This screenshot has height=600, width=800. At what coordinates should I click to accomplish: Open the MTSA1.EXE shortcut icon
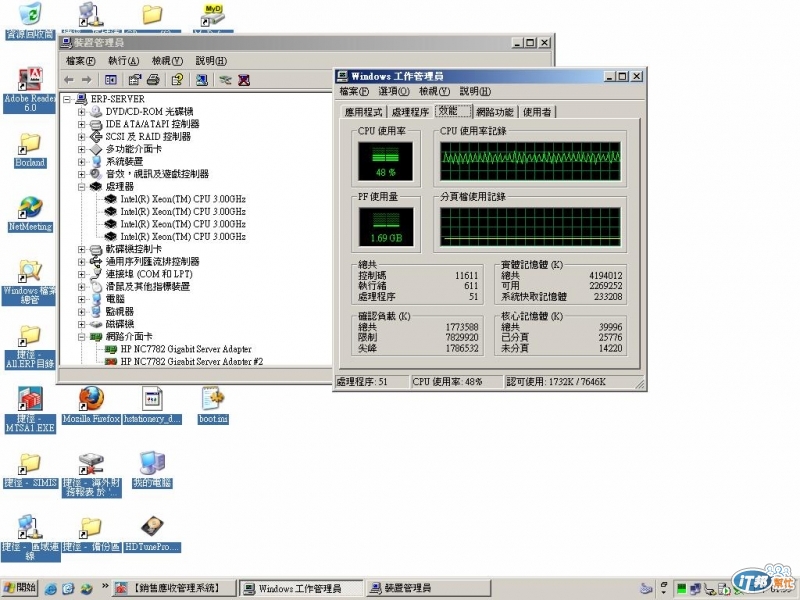(x=30, y=410)
